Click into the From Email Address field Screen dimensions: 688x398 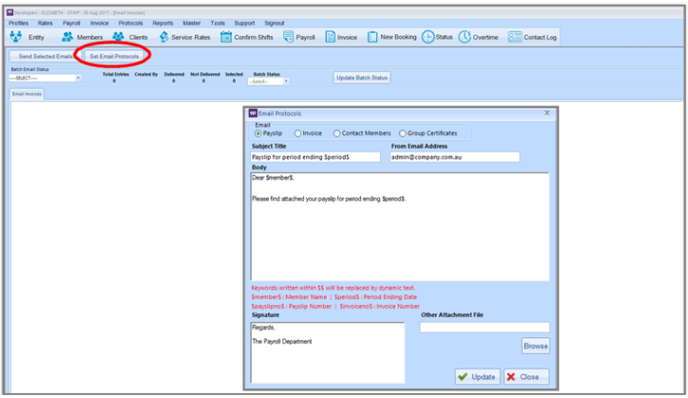point(455,157)
